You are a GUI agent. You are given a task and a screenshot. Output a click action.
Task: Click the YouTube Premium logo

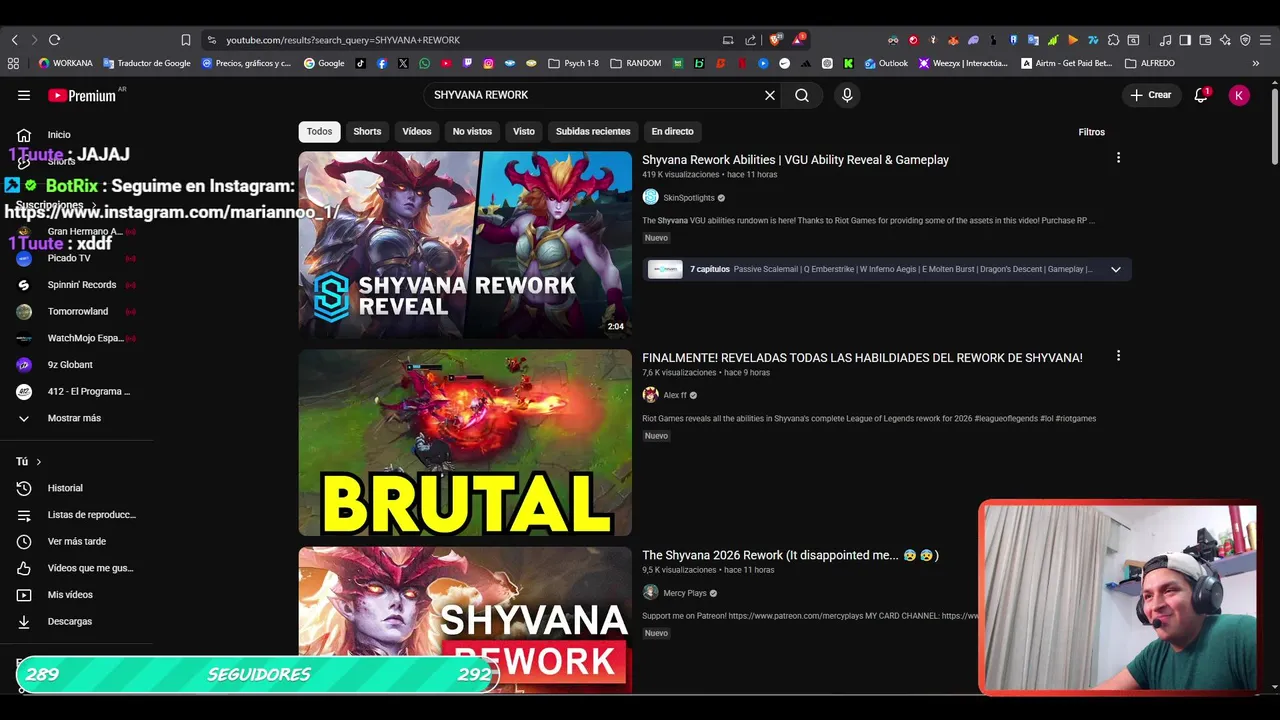coord(82,95)
